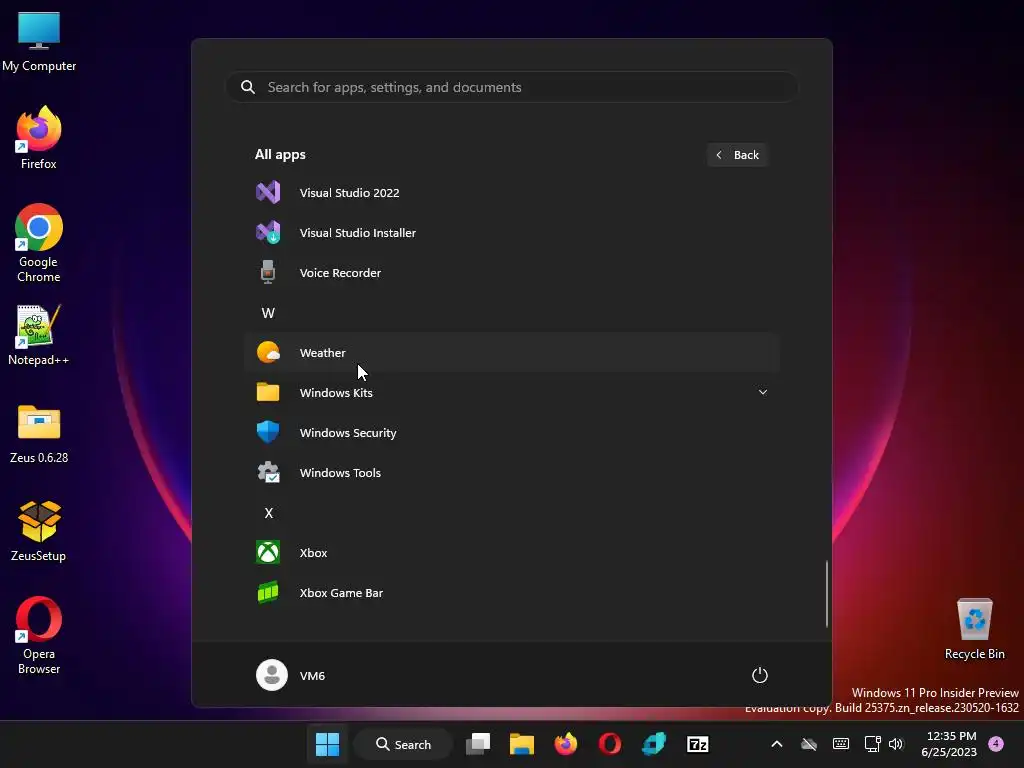Show hidden system tray icons
Screen dimensions: 1024x768
(776, 744)
